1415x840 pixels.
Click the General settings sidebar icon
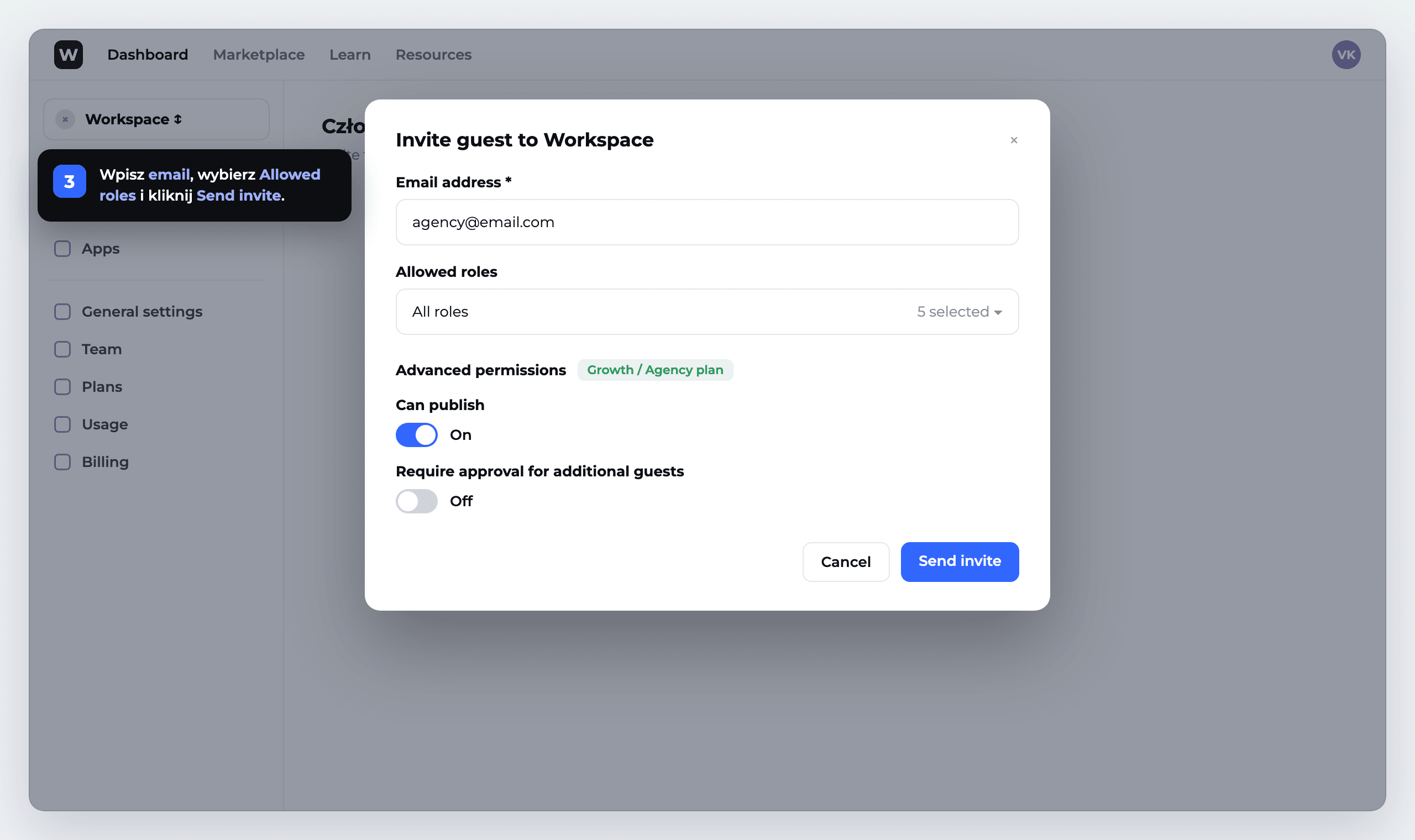[x=62, y=311]
